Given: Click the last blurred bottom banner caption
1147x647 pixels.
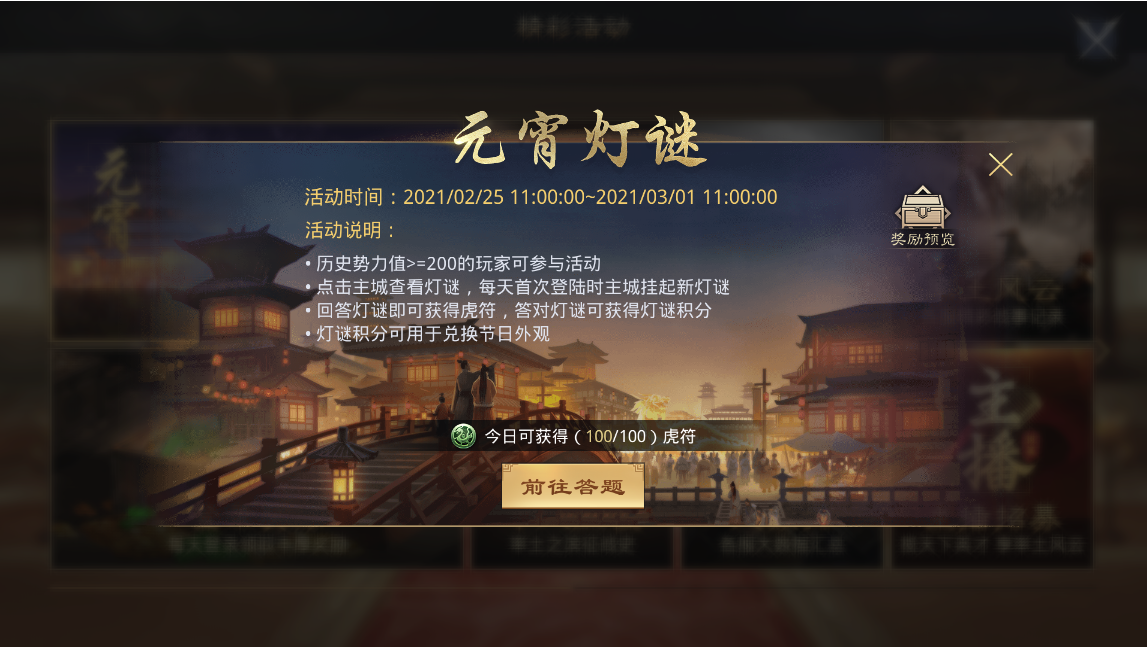Looking at the screenshot, I should (x=992, y=545).
